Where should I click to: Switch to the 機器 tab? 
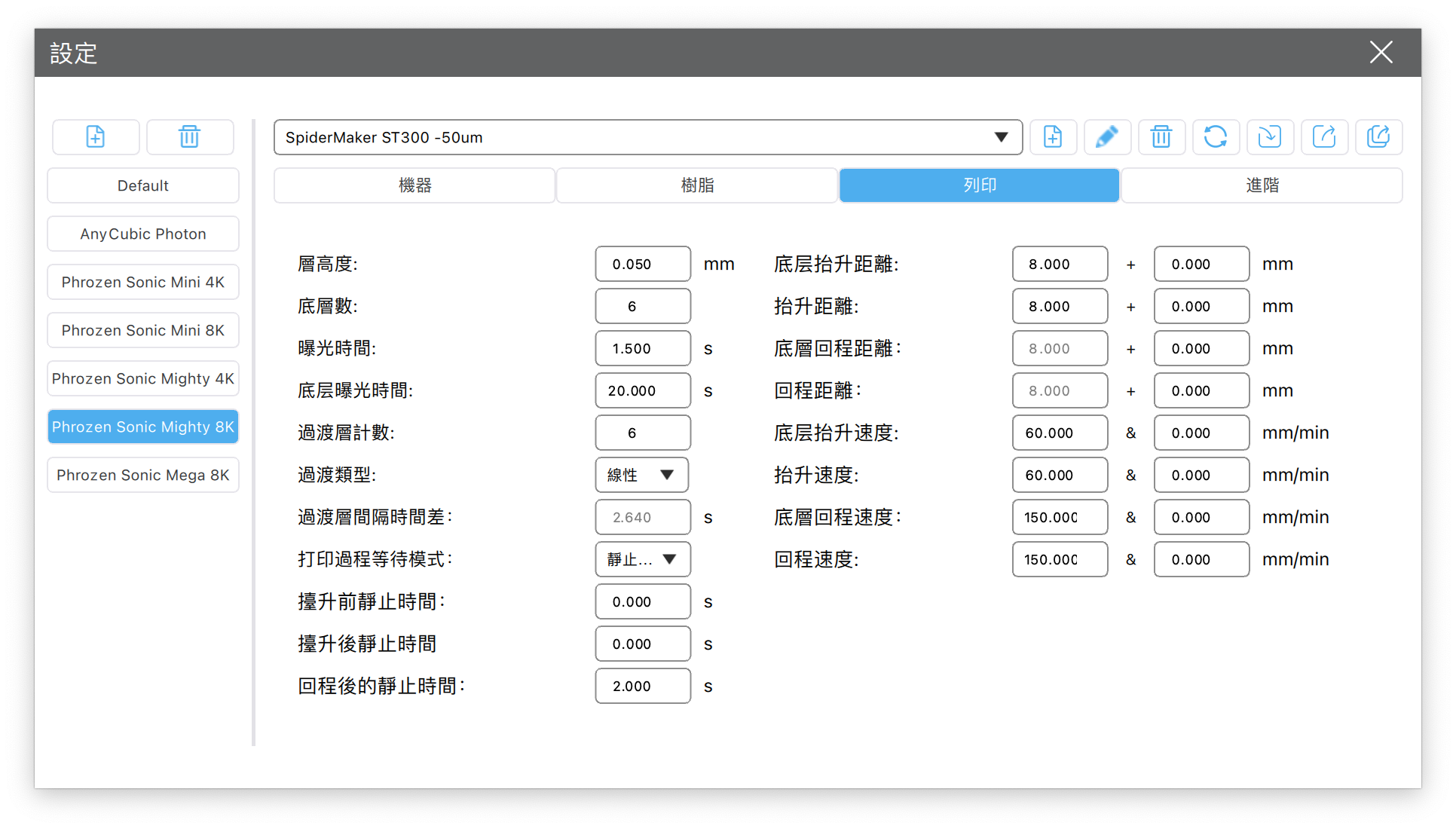(414, 185)
